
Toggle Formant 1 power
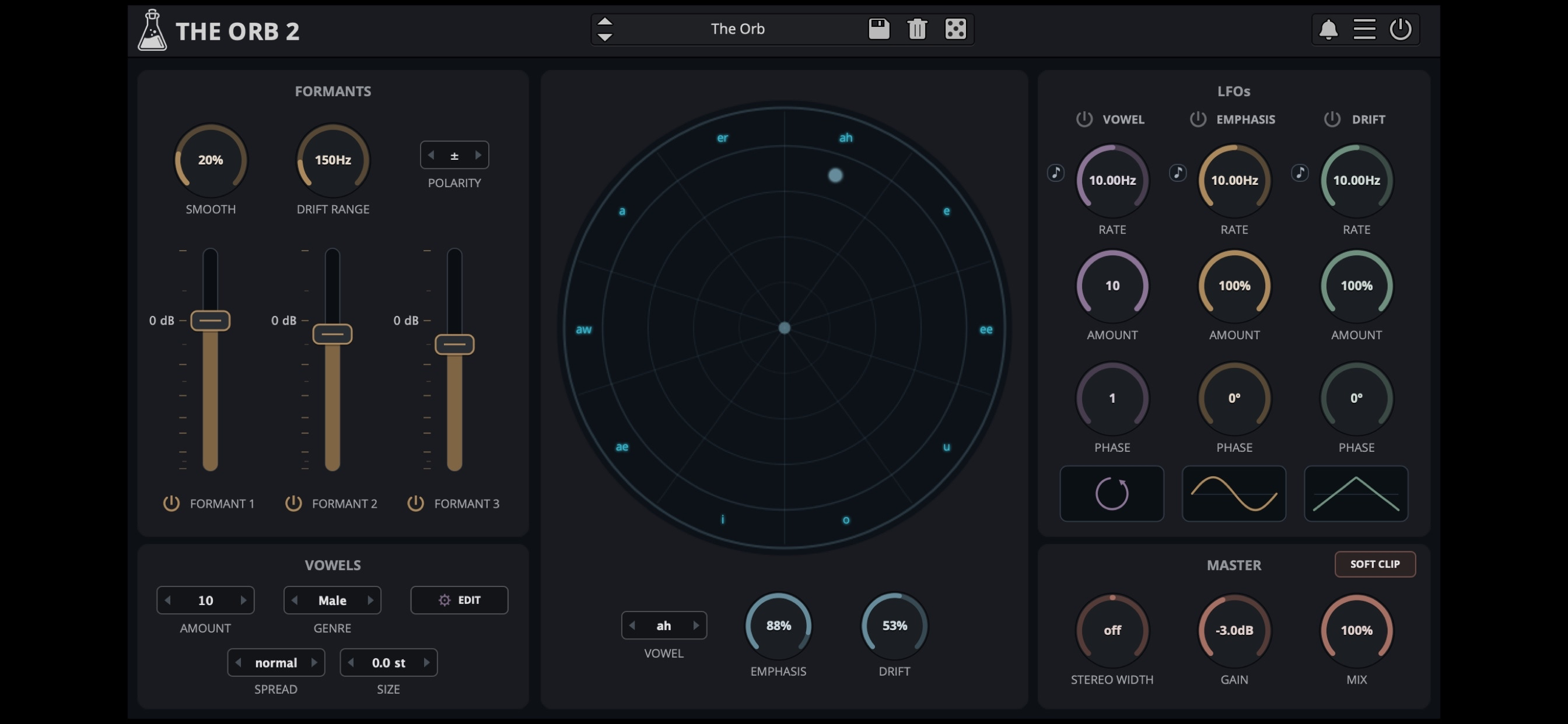171,503
